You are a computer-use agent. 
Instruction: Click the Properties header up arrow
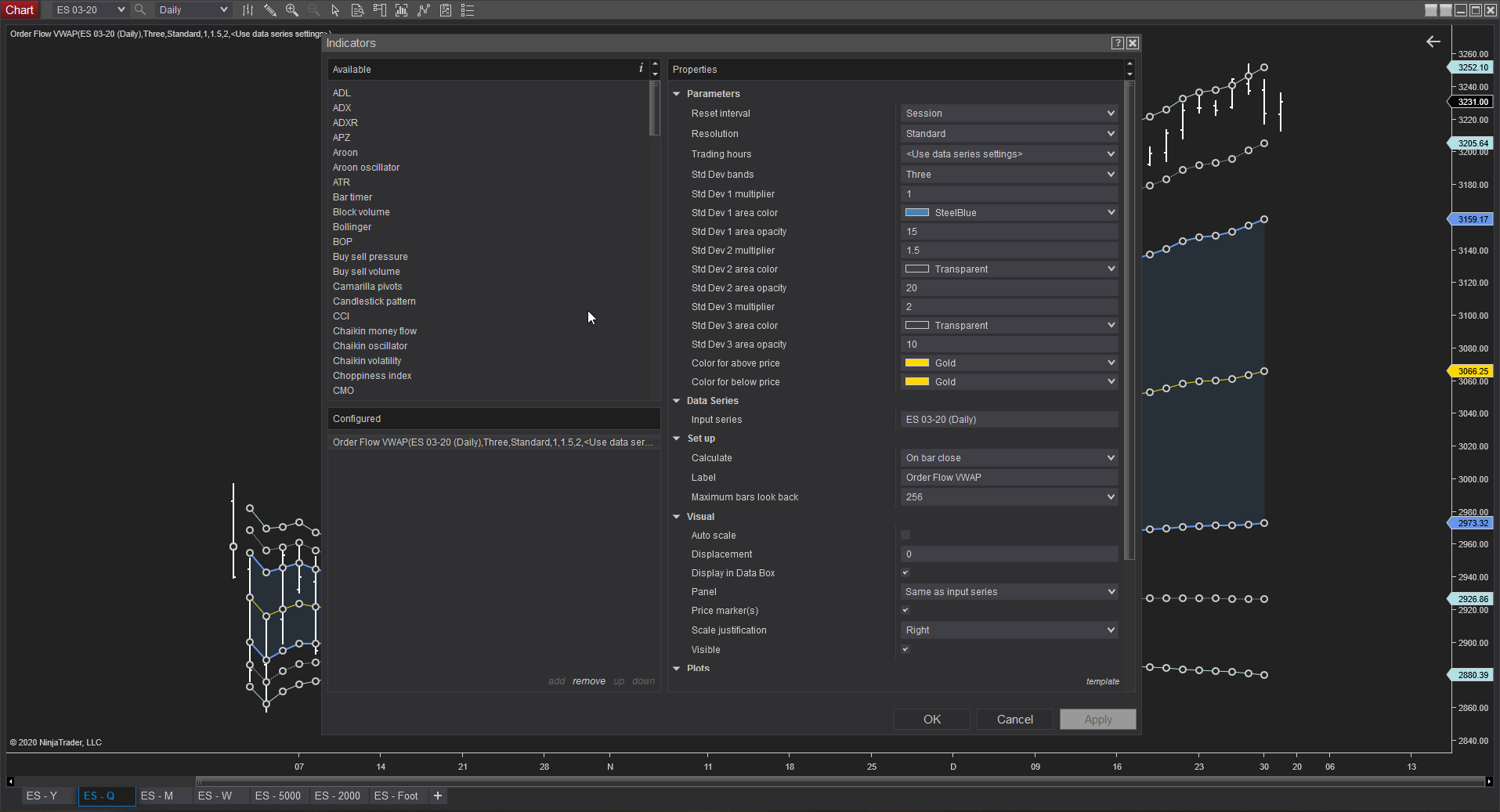[1130, 64]
